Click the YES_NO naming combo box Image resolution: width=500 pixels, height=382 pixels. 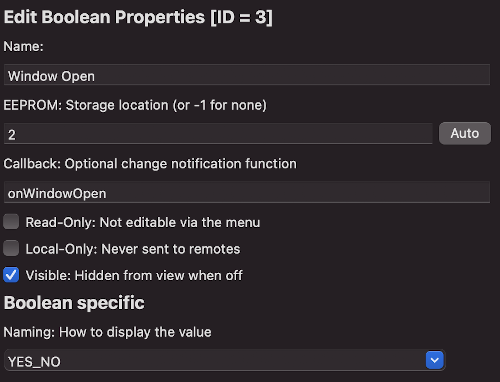(x=225, y=360)
